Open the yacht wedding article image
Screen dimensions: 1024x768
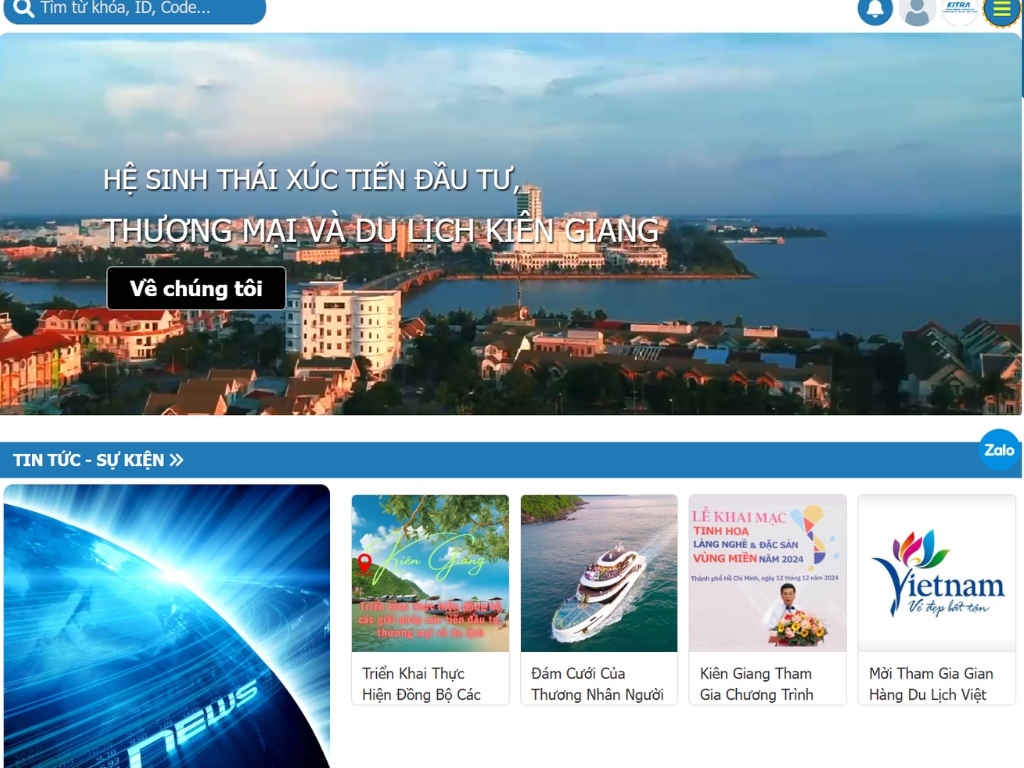point(599,573)
